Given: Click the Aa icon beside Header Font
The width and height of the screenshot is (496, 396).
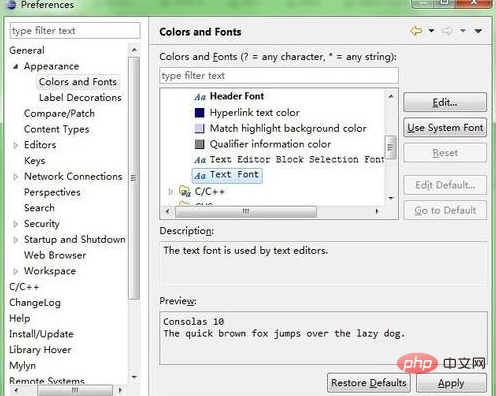Looking at the screenshot, I should coord(200,97).
